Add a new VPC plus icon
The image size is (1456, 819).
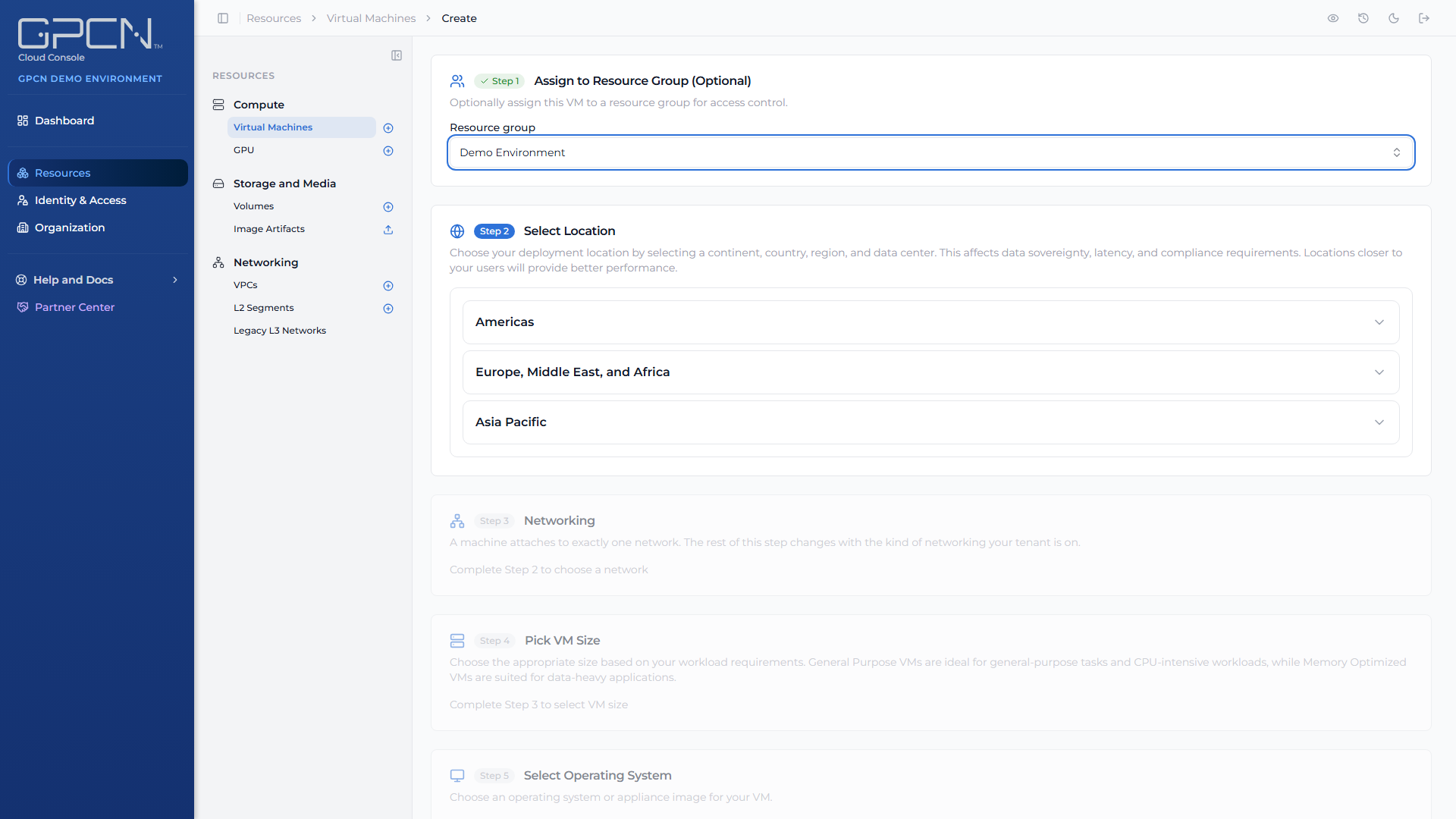pyautogui.click(x=388, y=286)
